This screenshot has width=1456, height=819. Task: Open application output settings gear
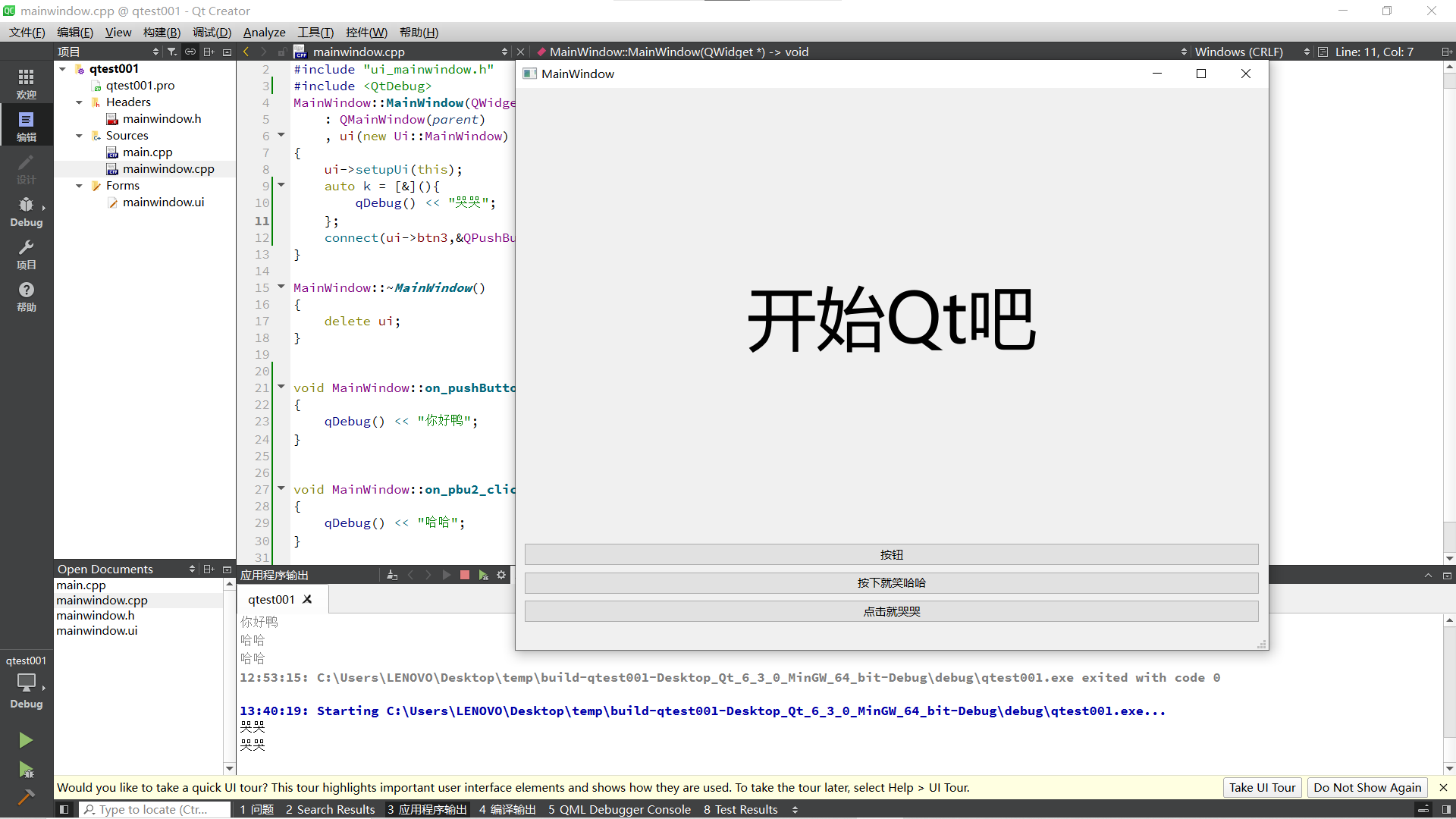pyautogui.click(x=501, y=576)
